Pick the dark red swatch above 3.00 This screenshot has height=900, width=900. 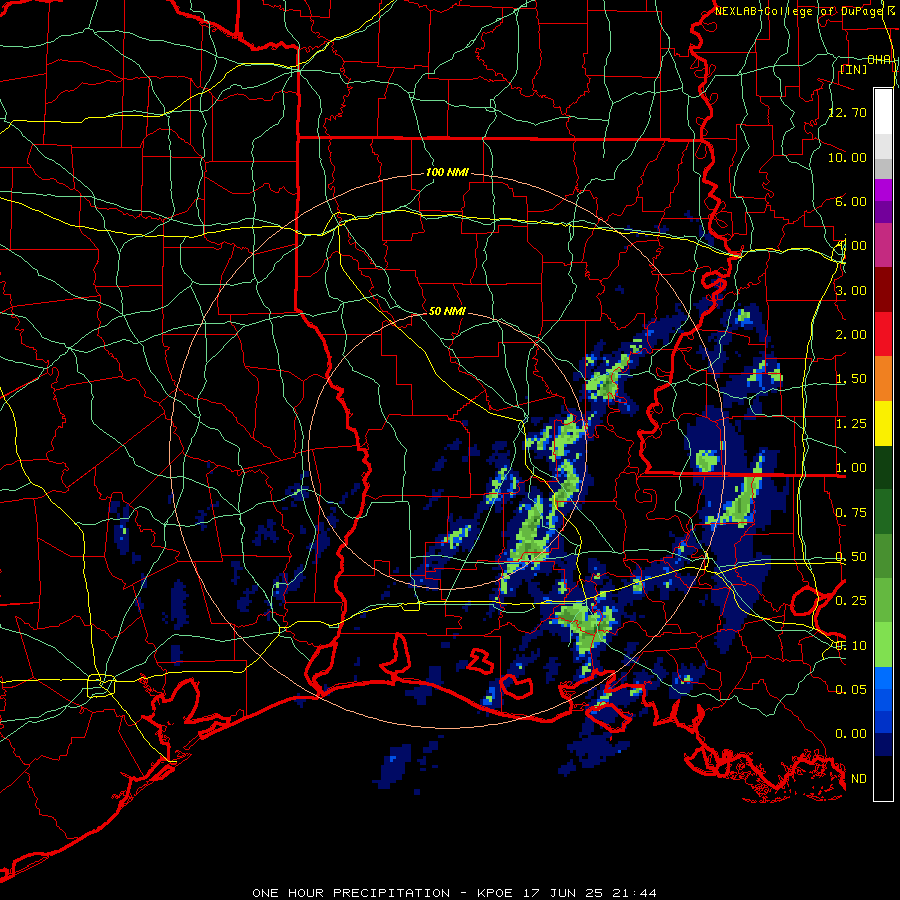883,289
